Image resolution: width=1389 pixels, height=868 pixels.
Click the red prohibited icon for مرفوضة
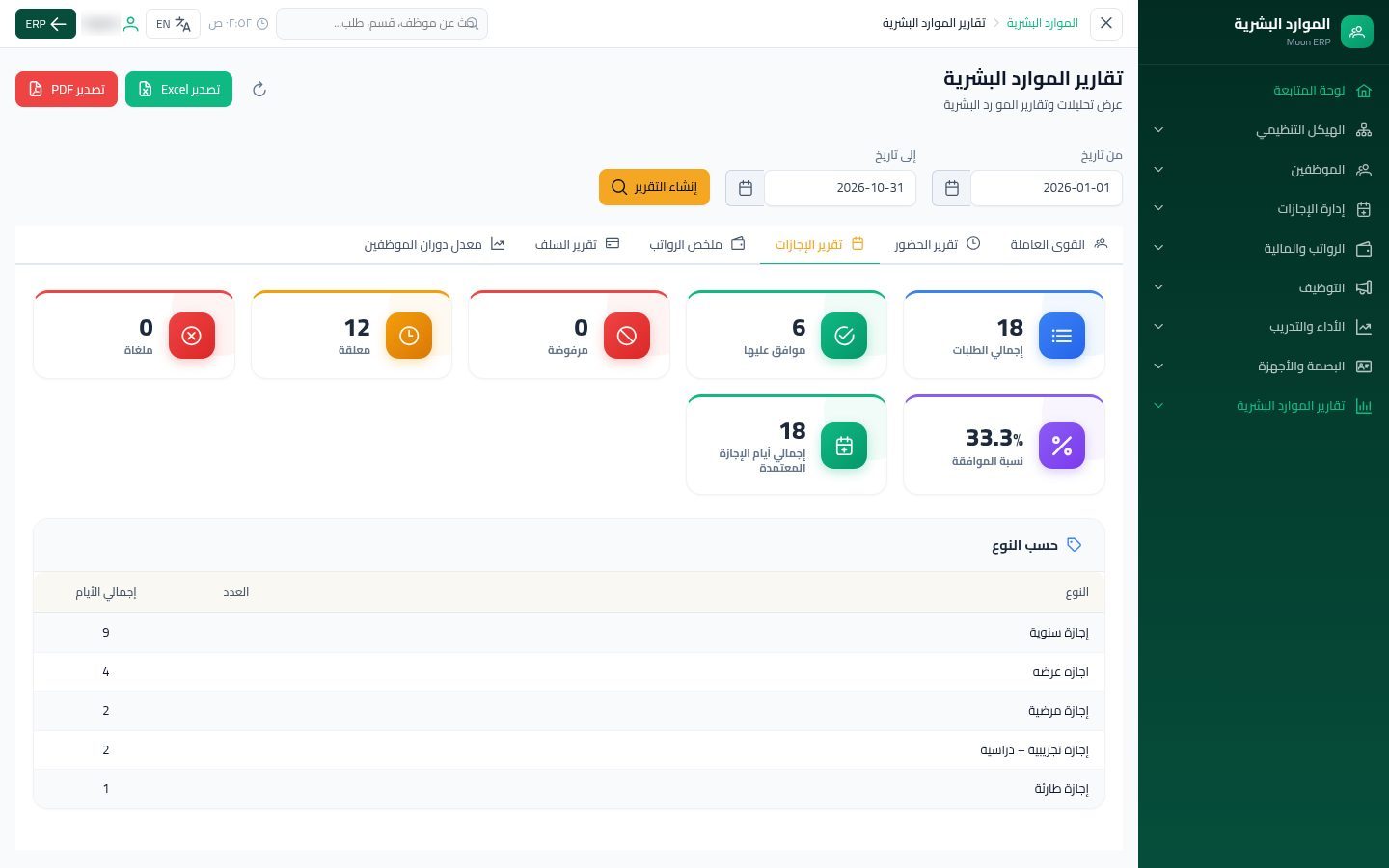[x=627, y=336]
